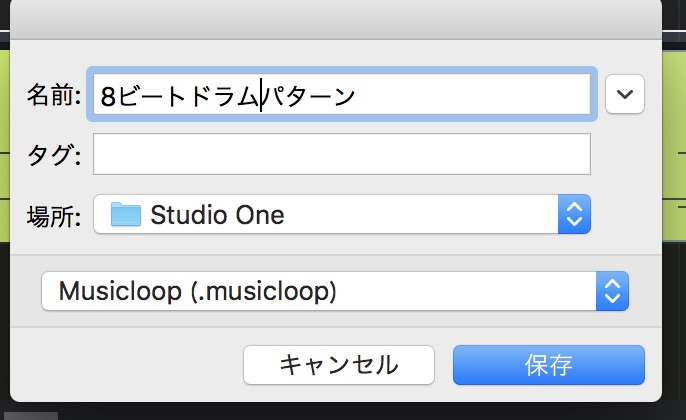Place cursor before 8 in the filename
This screenshot has width=686, height=420.
(x=101, y=95)
